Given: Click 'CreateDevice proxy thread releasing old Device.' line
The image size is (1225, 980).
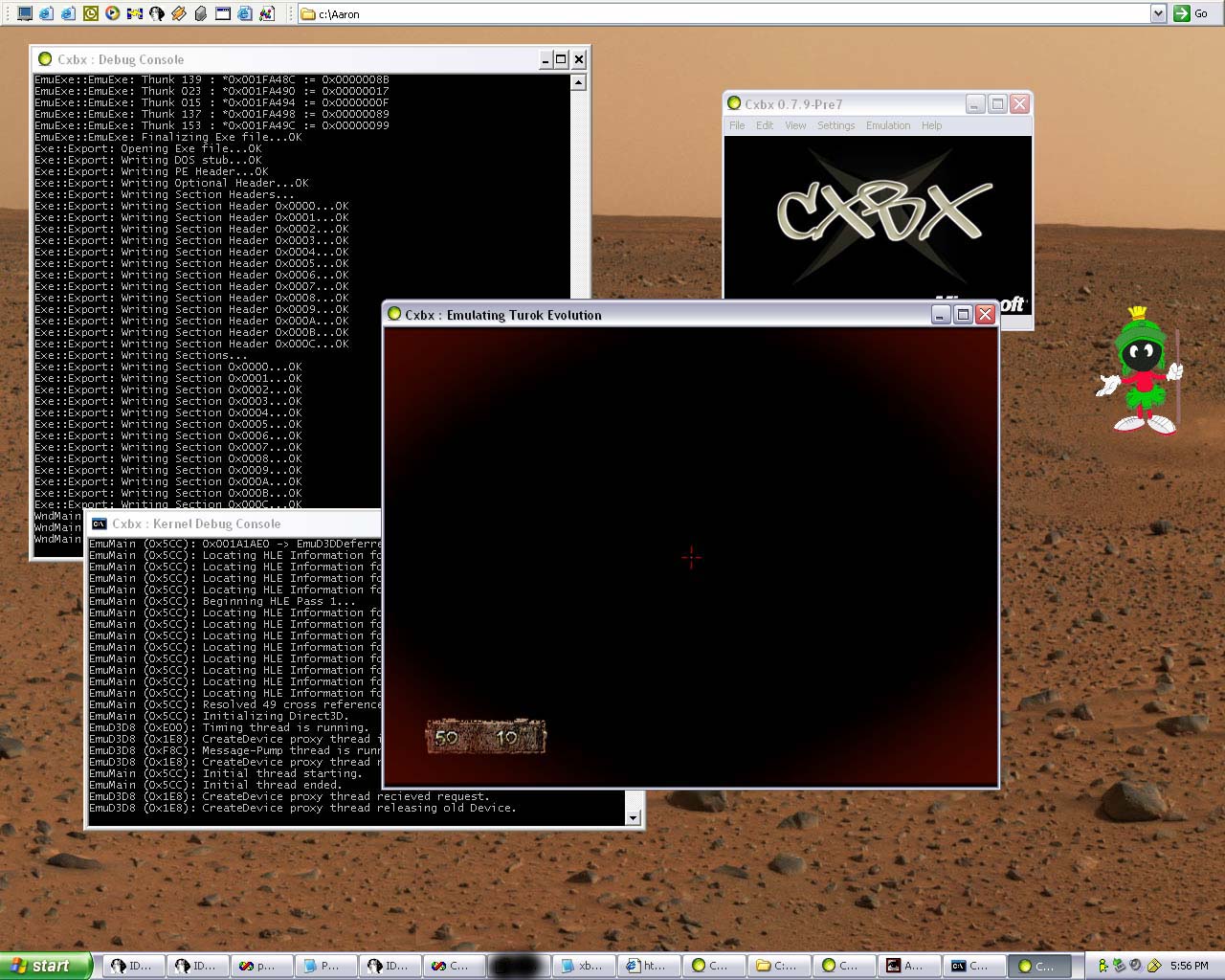Looking at the screenshot, I should point(302,808).
